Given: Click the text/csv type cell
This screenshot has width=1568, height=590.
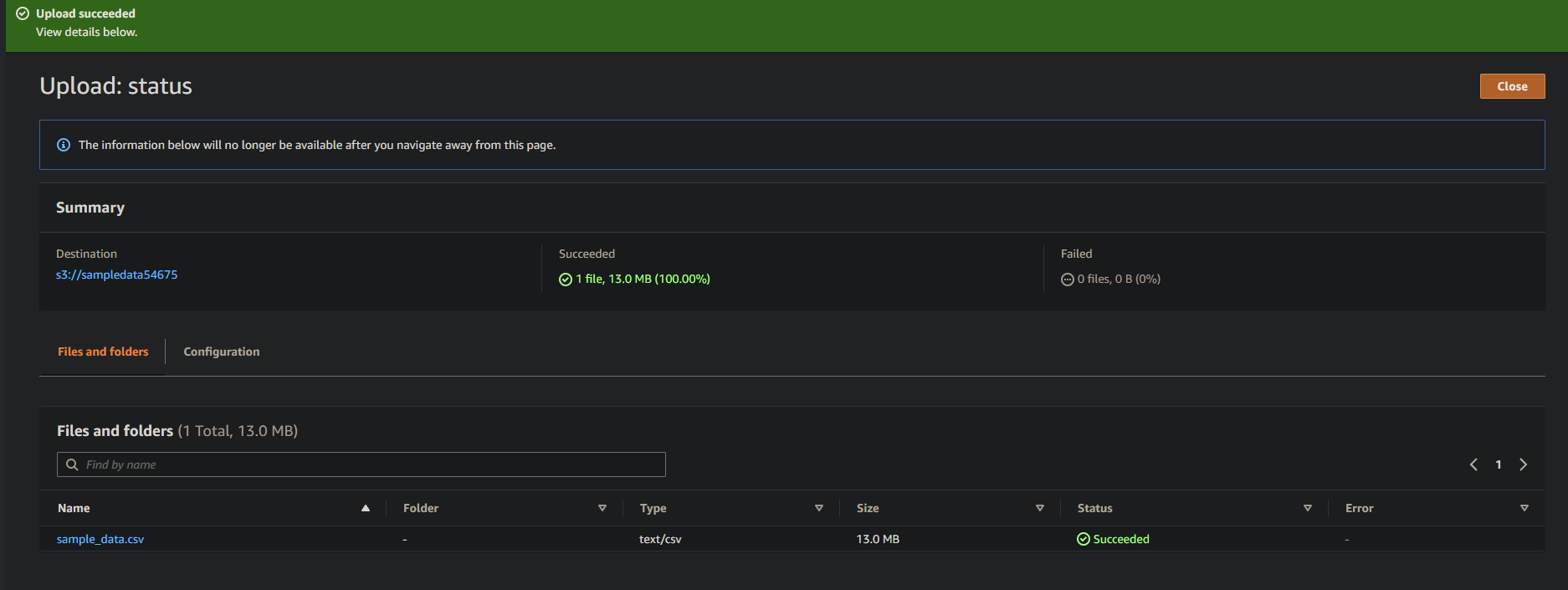Looking at the screenshot, I should pos(660,539).
